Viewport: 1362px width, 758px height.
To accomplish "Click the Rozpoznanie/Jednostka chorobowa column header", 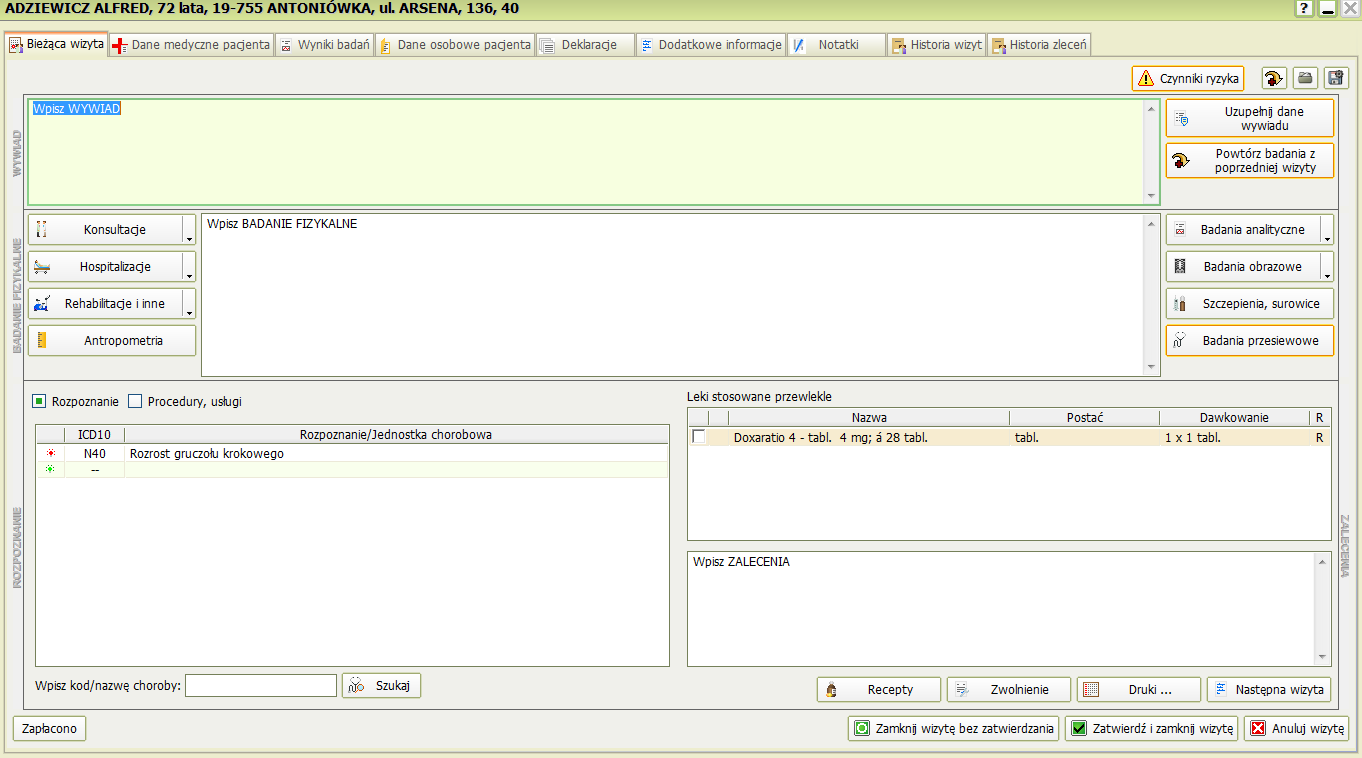I will pyautogui.click(x=396, y=434).
